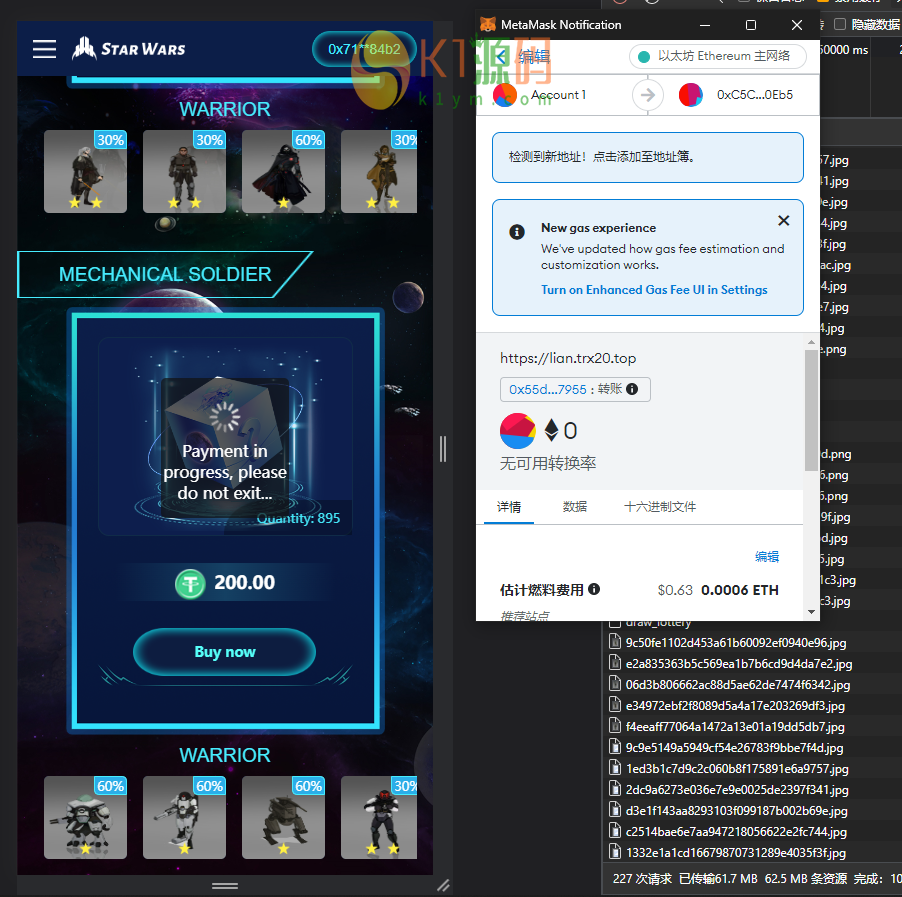Select 06d3b806662ac88d5ae62de7474f6342.jpg request
The image size is (902, 897).
tap(737, 685)
